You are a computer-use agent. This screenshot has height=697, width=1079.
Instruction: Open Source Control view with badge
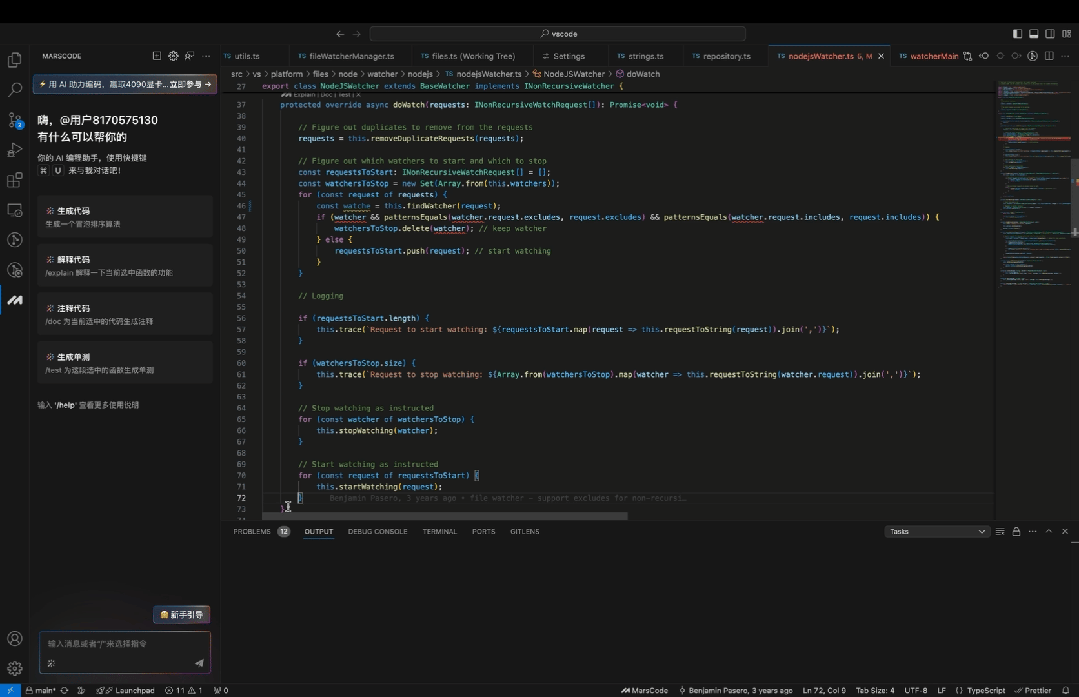[14, 120]
